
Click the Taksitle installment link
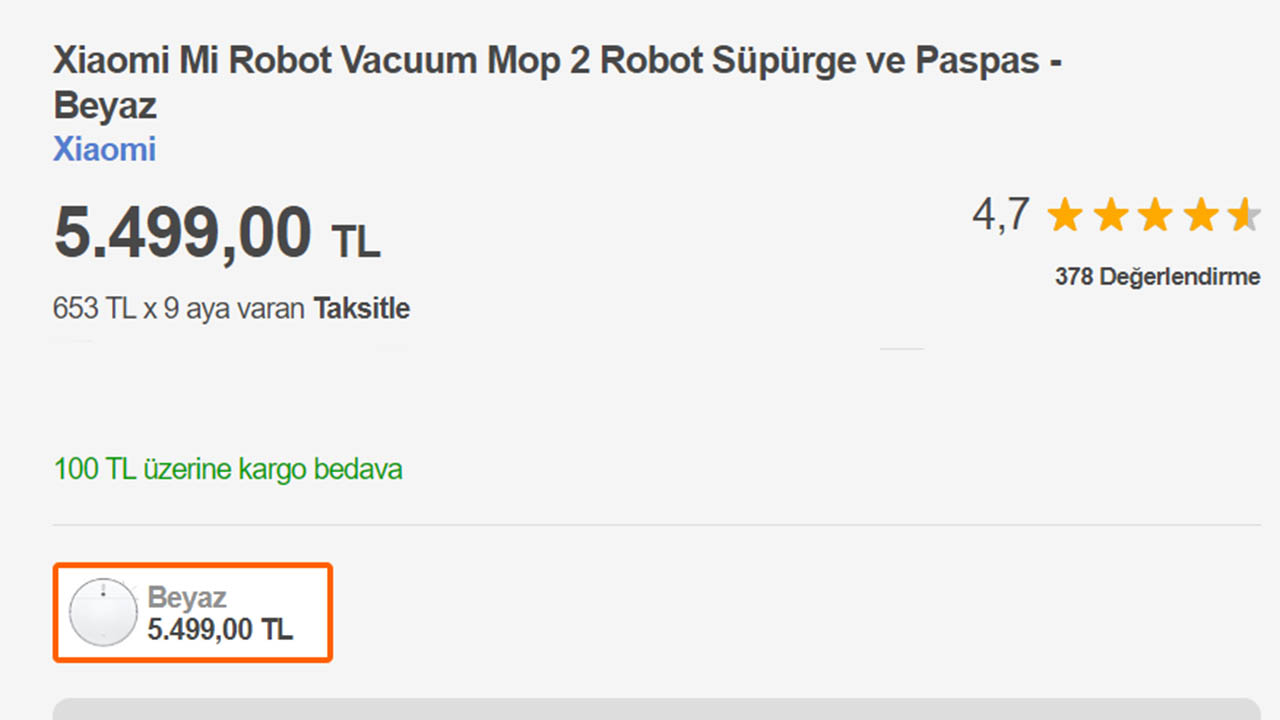point(361,308)
